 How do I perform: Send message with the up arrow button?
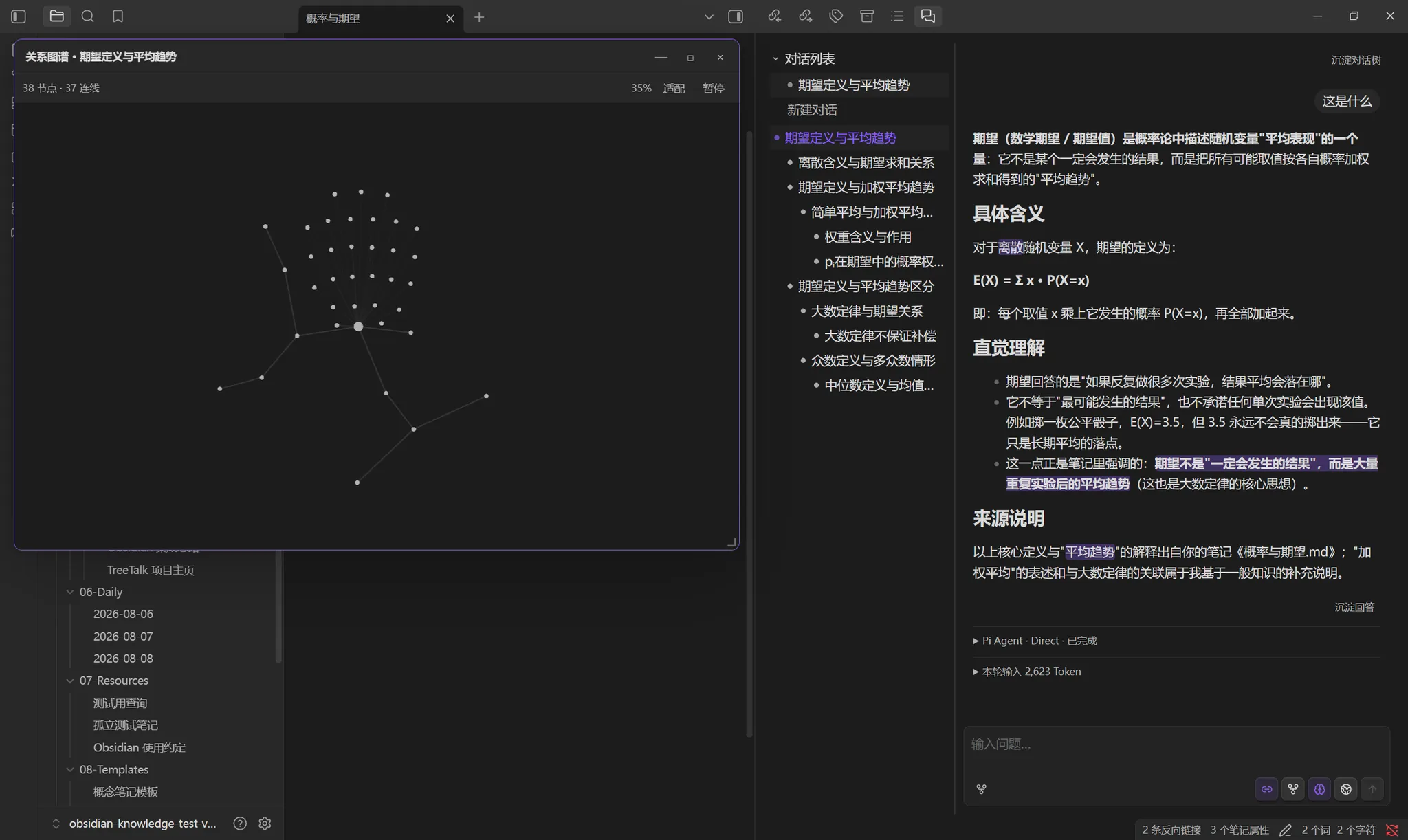tap(1372, 789)
